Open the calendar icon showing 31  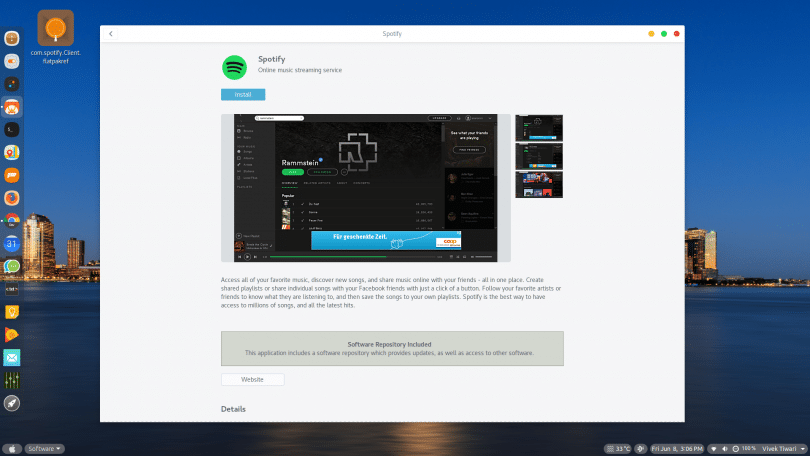click(x=11, y=243)
